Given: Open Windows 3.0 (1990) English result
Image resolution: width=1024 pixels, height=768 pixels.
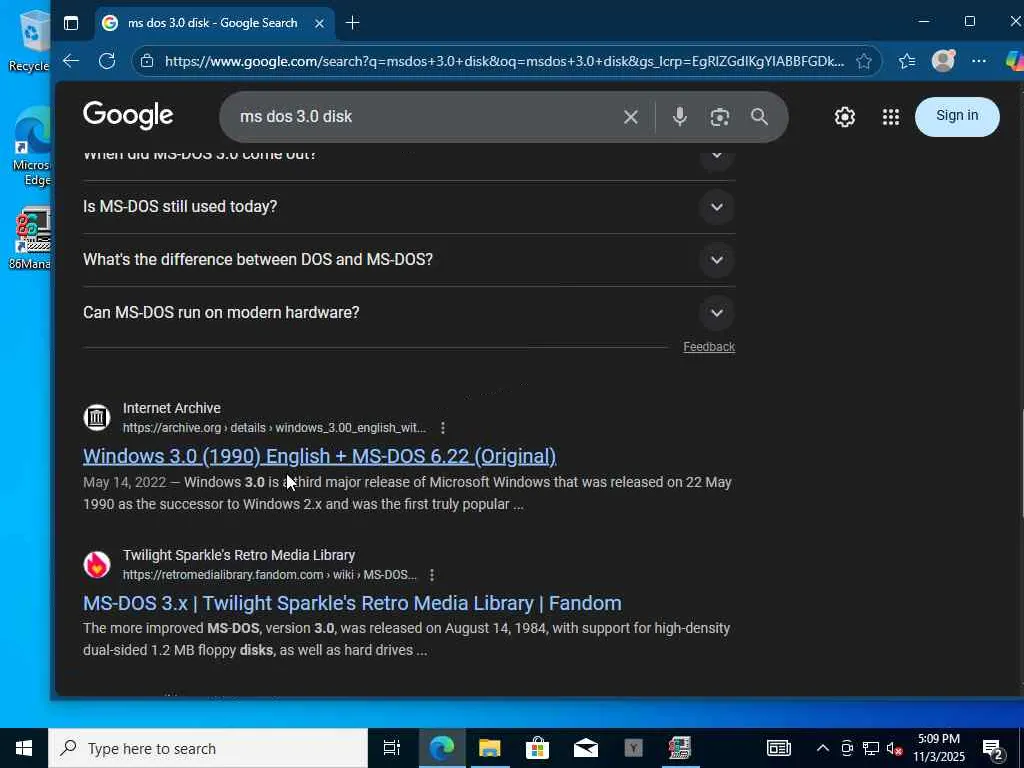Looking at the screenshot, I should pyautogui.click(x=319, y=456).
